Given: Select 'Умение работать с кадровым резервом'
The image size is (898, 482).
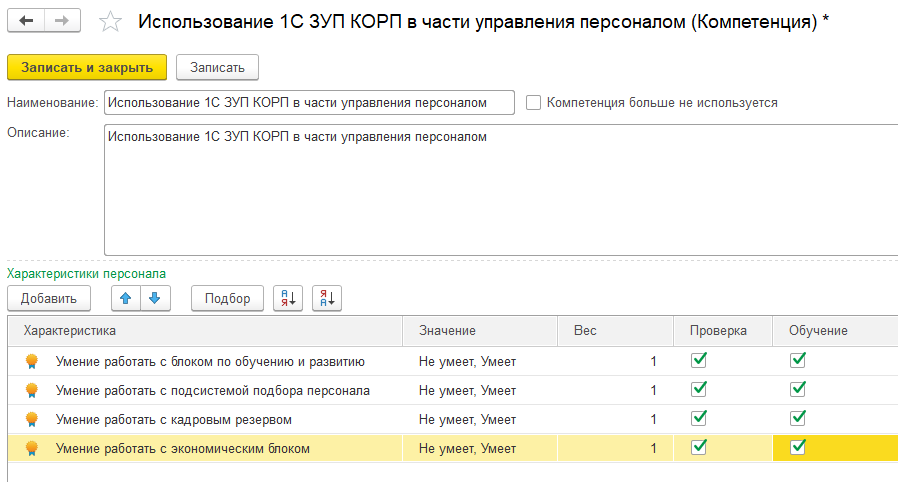Looking at the screenshot, I should tap(174, 420).
